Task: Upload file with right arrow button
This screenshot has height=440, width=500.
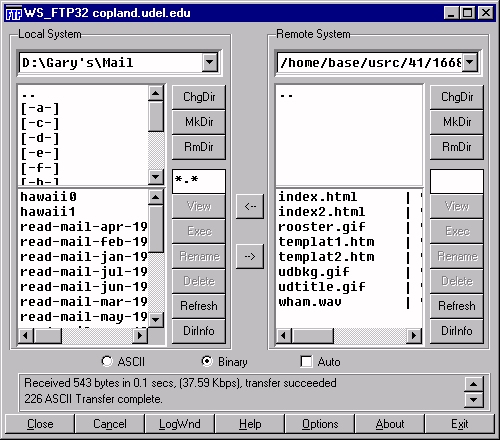Action: tap(250, 256)
